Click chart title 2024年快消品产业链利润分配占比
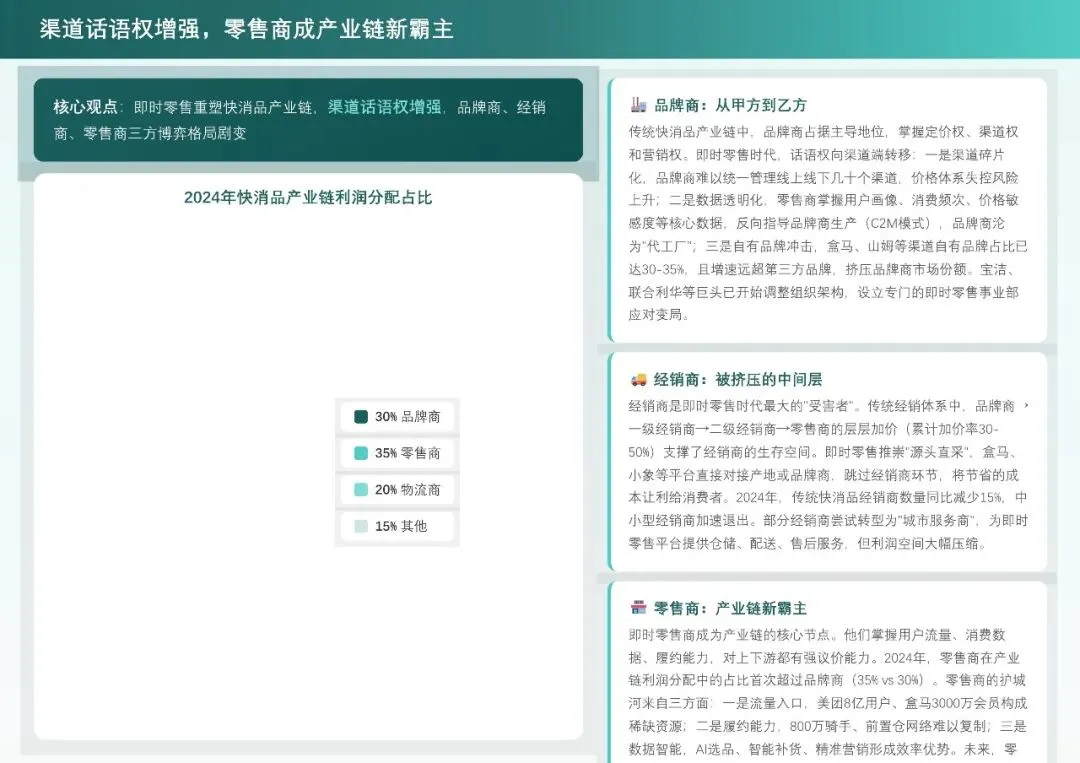The width and height of the screenshot is (1080, 763). pos(308,198)
